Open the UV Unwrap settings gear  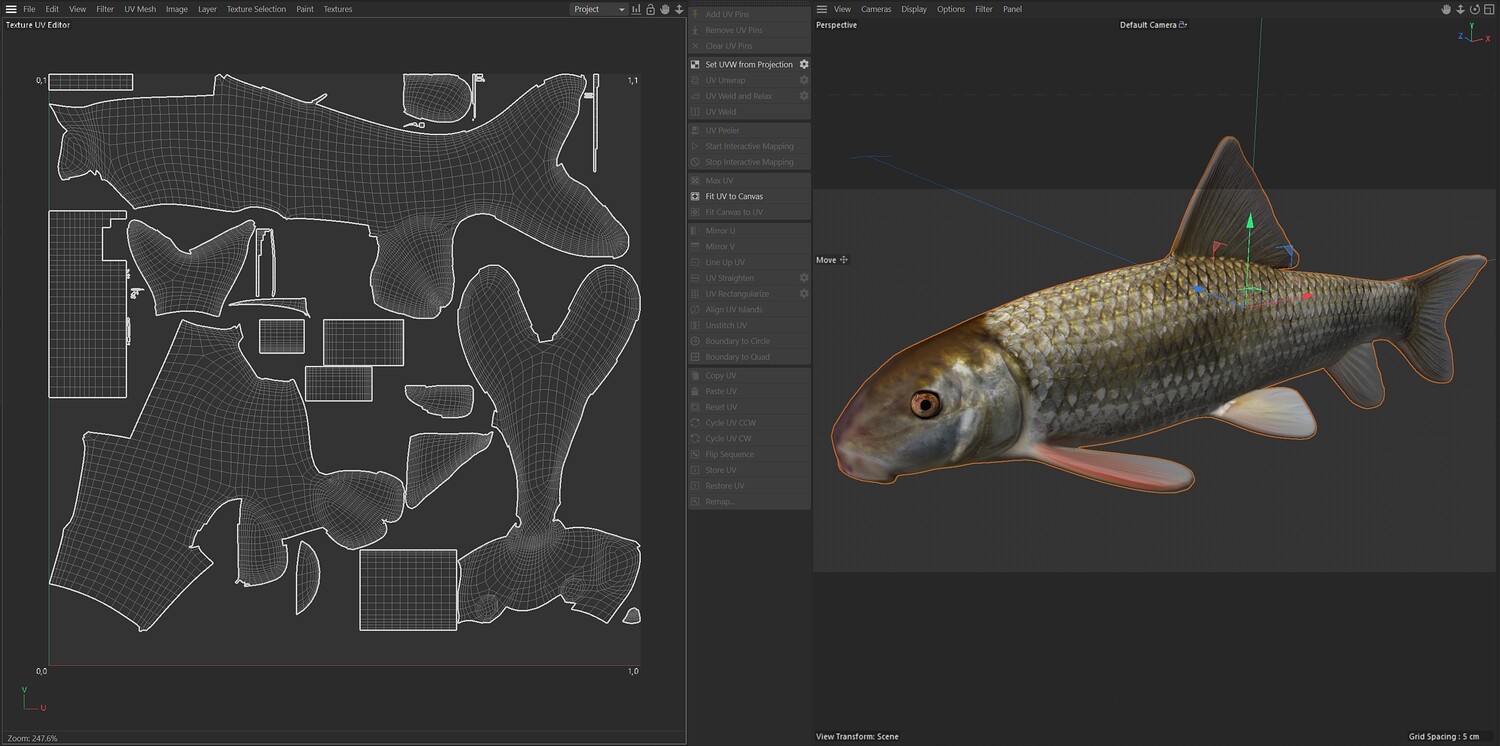click(x=803, y=80)
